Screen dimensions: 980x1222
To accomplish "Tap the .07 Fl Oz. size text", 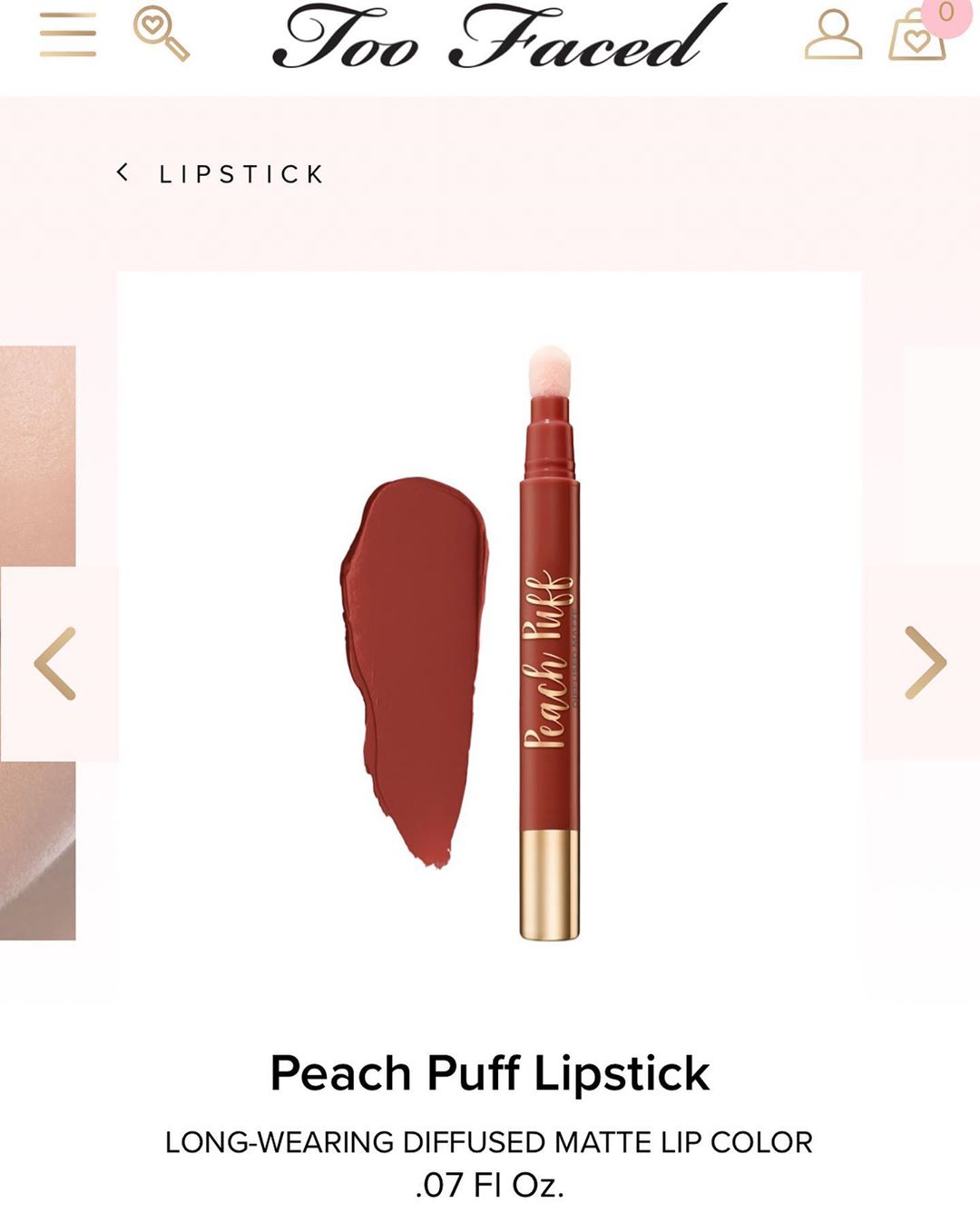I will click(490, 1185).
